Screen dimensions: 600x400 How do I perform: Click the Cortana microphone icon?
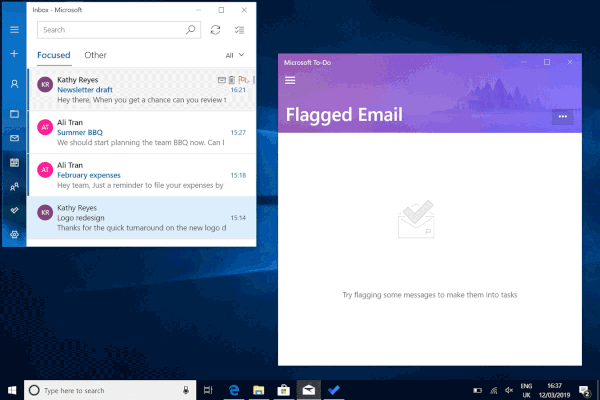coord(186,390)
